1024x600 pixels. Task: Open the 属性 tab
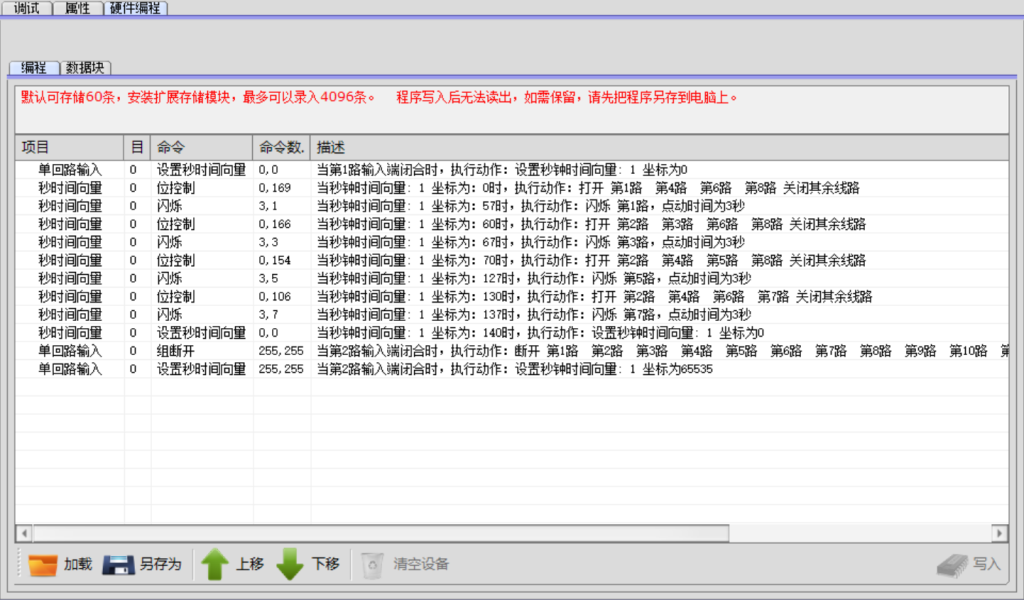77,8
